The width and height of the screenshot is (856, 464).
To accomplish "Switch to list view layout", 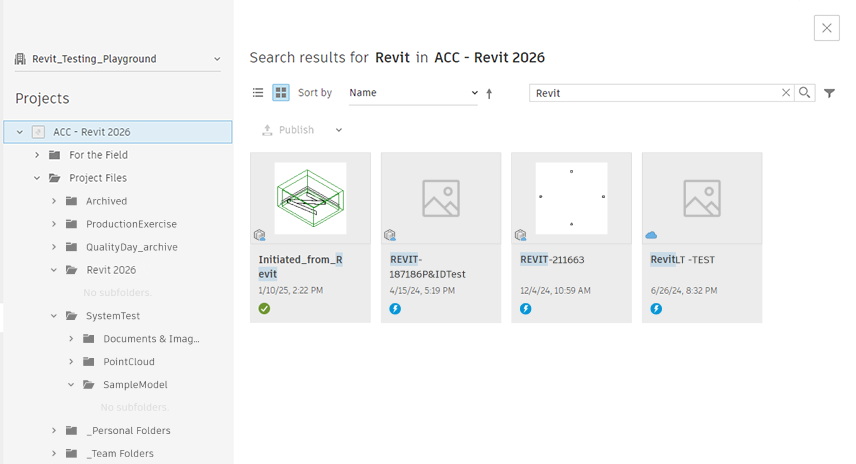I will point(258,93).
